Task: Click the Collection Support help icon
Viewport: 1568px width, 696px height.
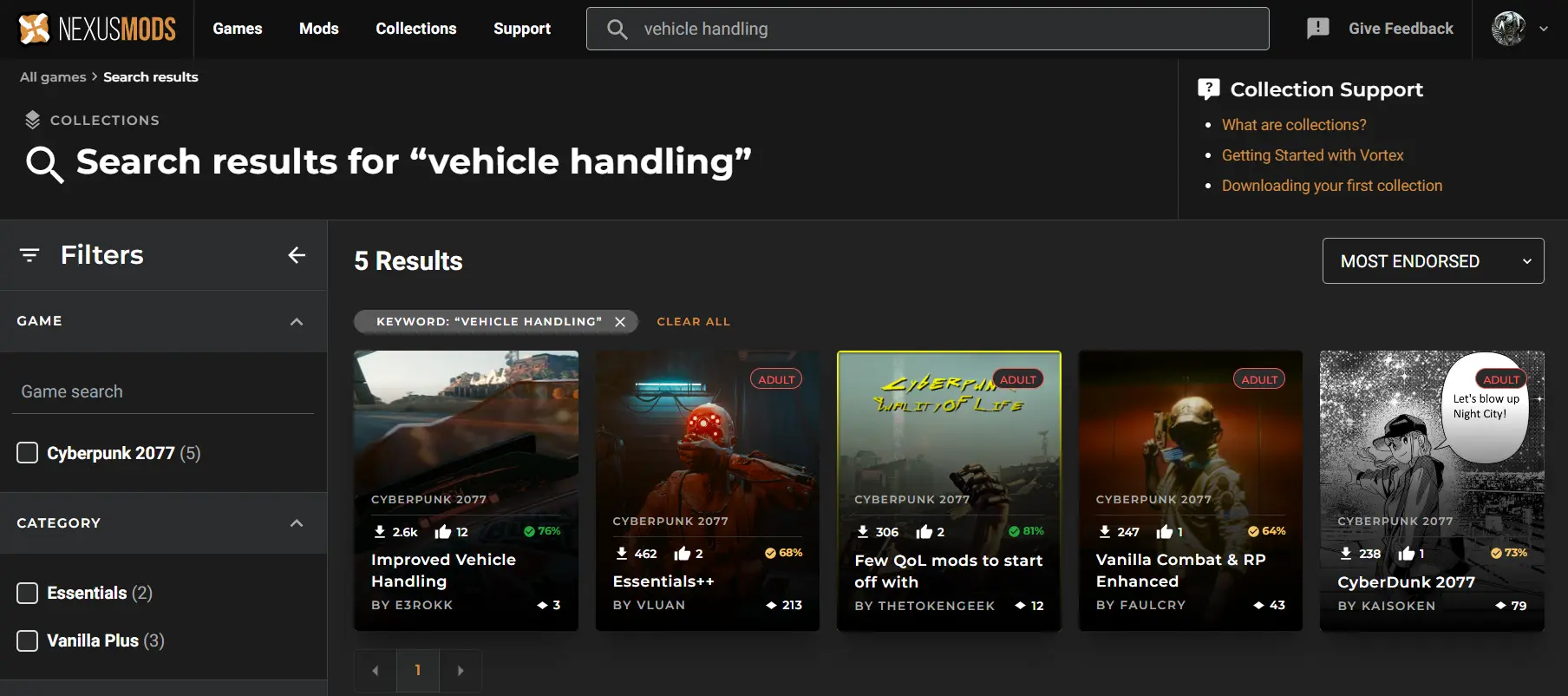Action: tap(1208, 89)
